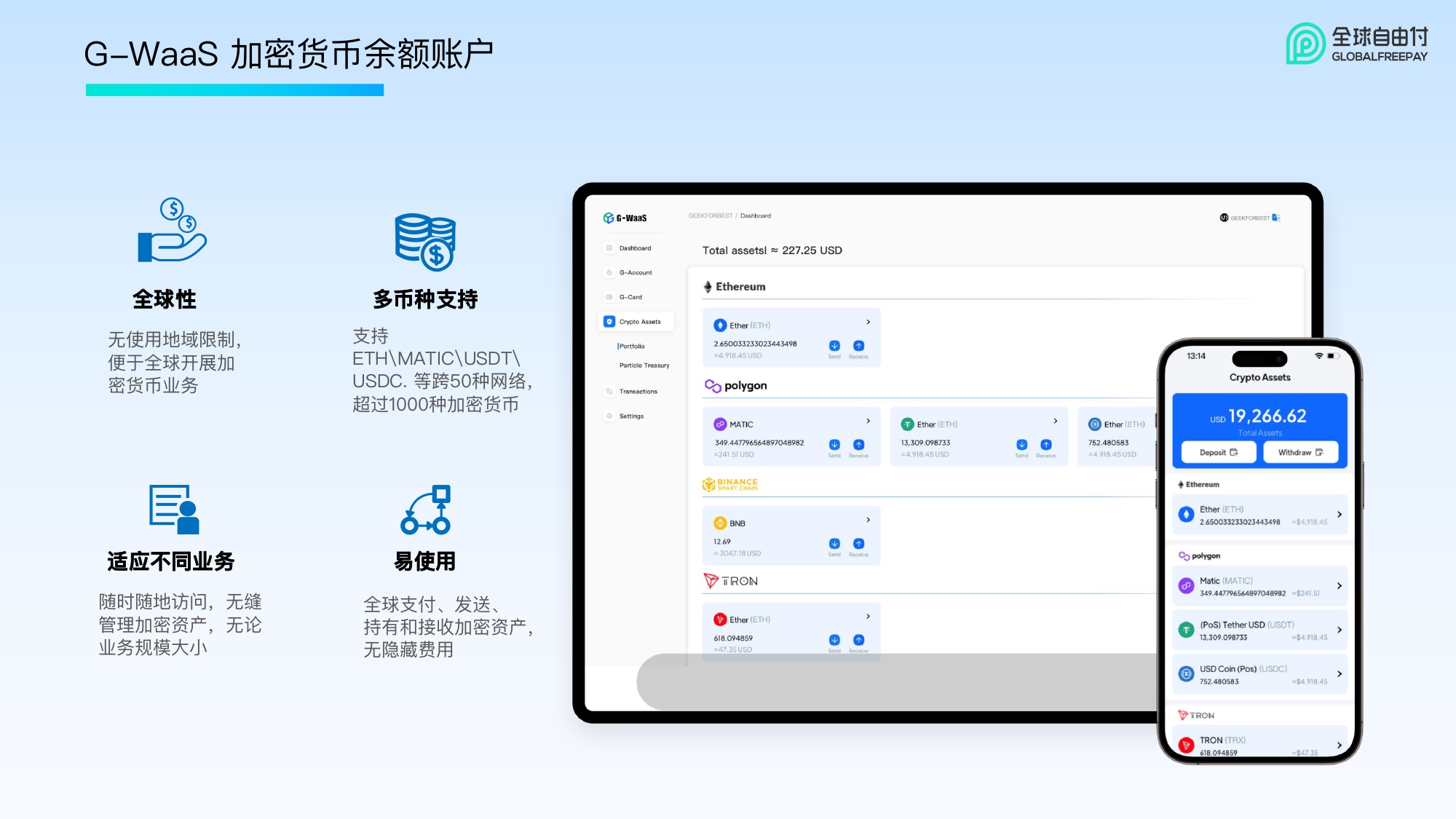
Task: Select the Dashboard icon in the sidebar
Action: point(609,248)
